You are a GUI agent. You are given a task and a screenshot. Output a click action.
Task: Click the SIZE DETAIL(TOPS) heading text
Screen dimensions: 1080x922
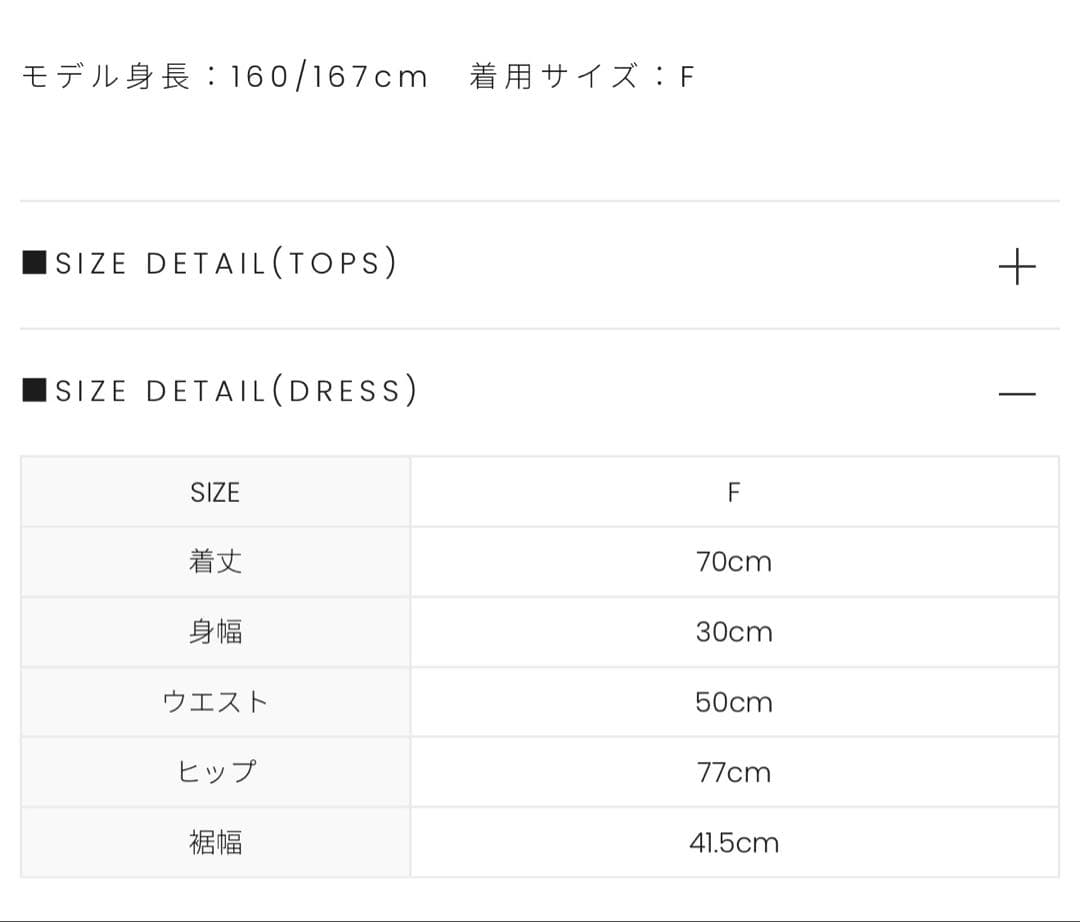226,264
